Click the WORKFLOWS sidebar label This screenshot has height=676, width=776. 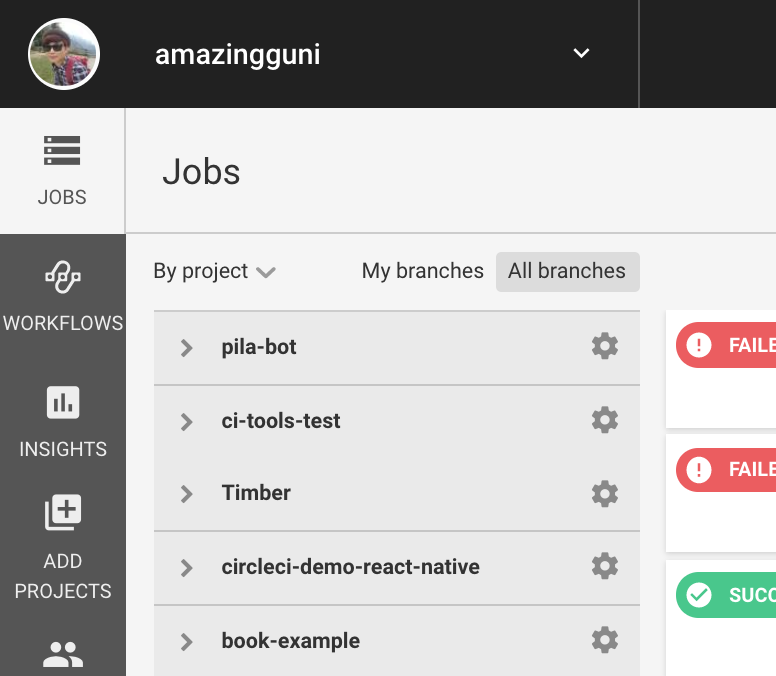[x=63, y=323]
